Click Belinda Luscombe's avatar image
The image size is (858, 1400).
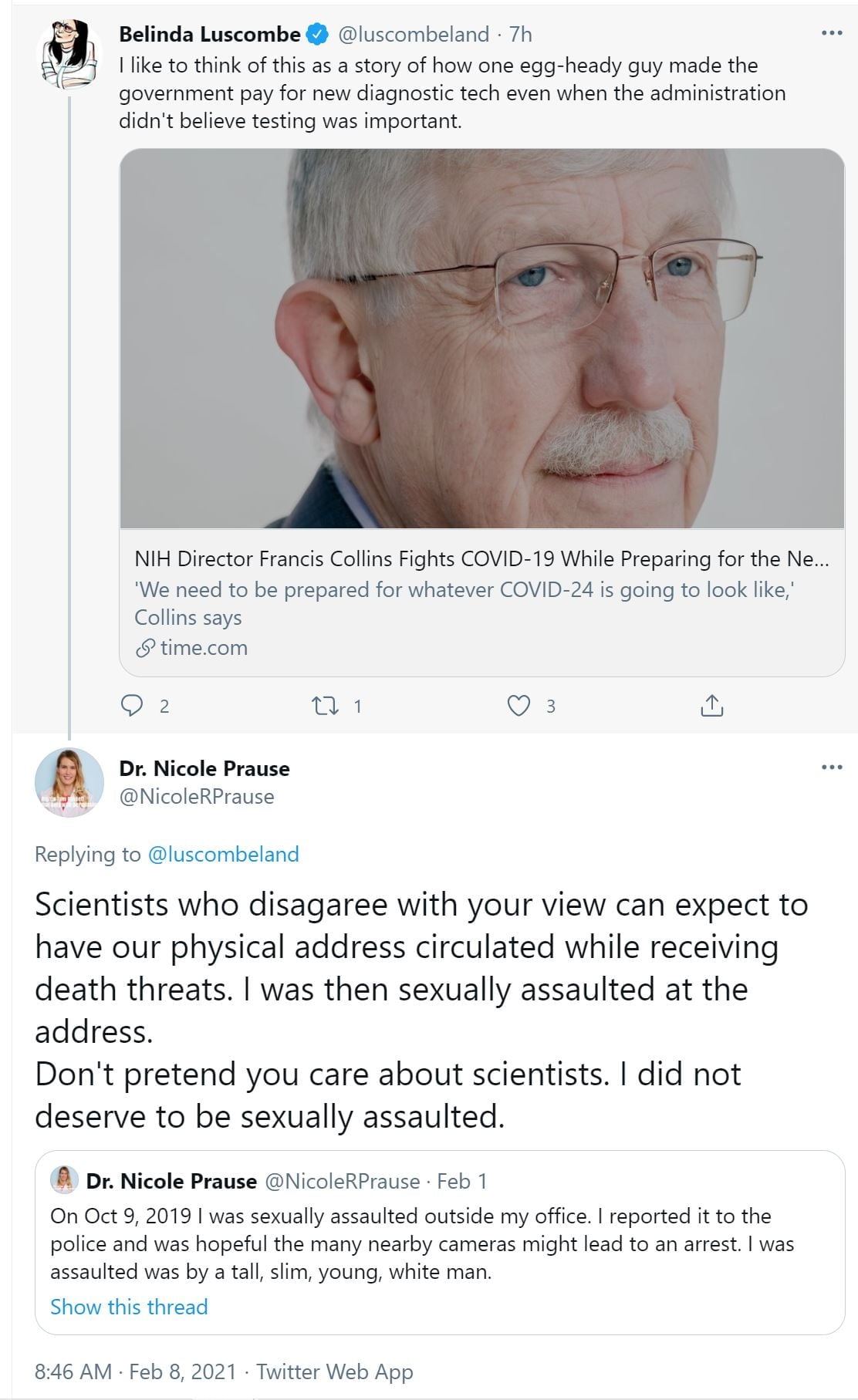click(69, 55)
